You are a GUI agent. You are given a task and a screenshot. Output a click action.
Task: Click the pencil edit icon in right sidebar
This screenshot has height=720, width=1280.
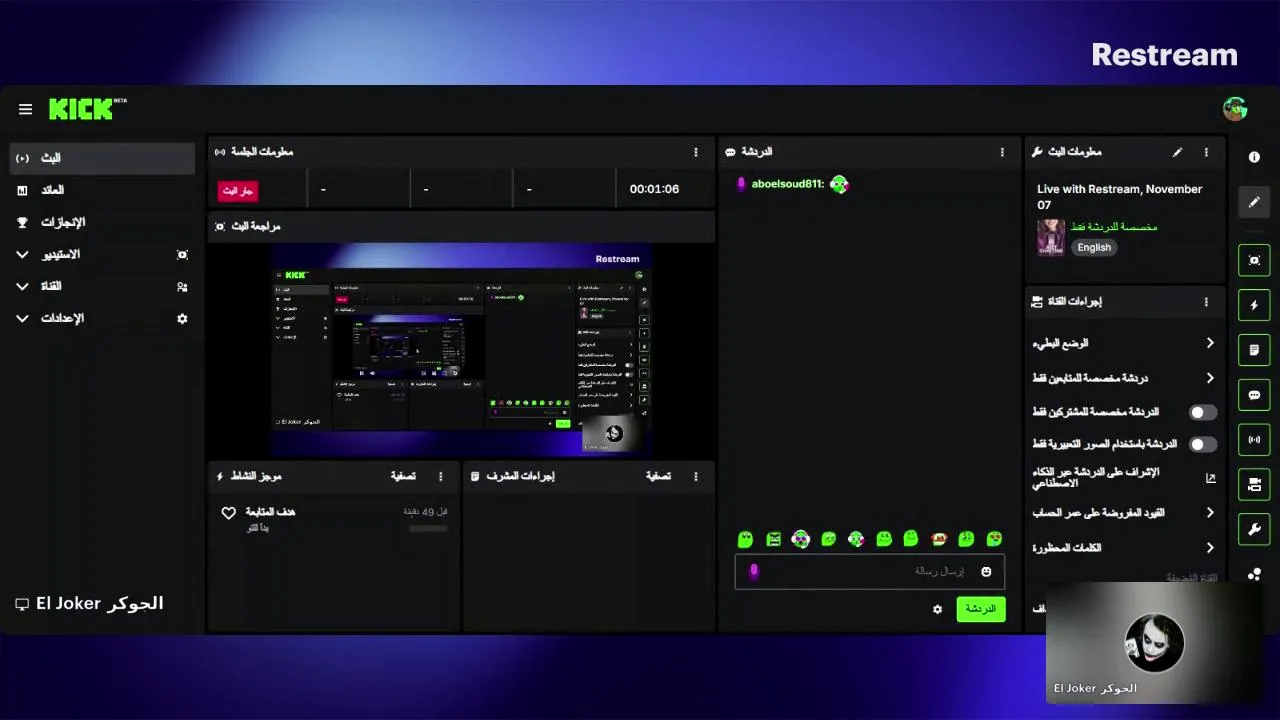coord(1254,202)
